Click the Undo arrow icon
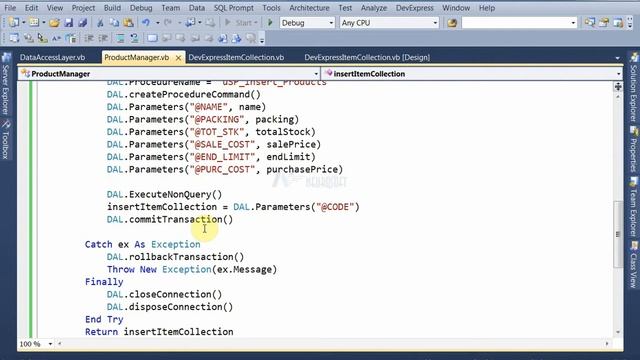640x360 pixels. 146,22
